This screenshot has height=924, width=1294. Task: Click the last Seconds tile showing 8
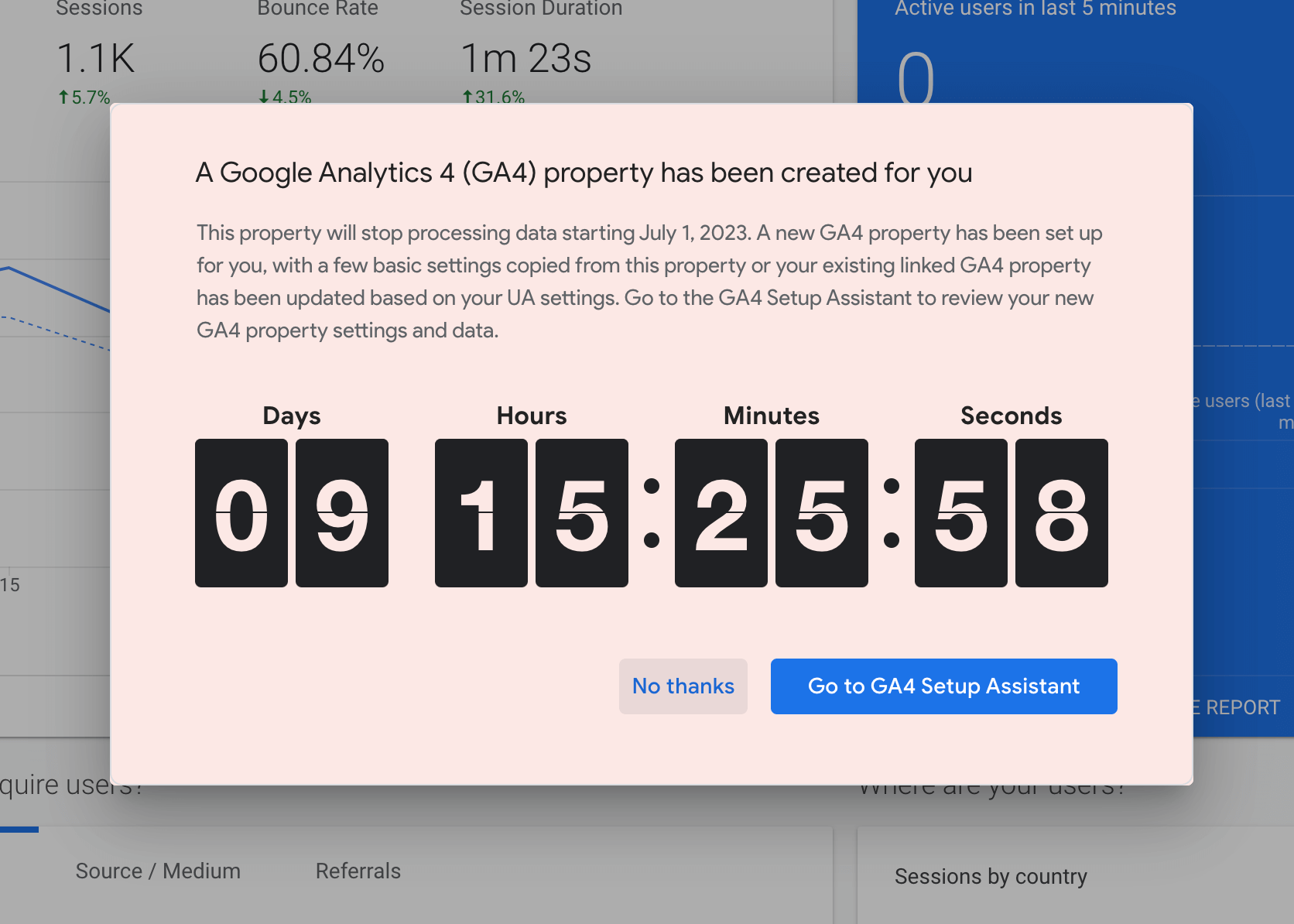pos(1061,513)
